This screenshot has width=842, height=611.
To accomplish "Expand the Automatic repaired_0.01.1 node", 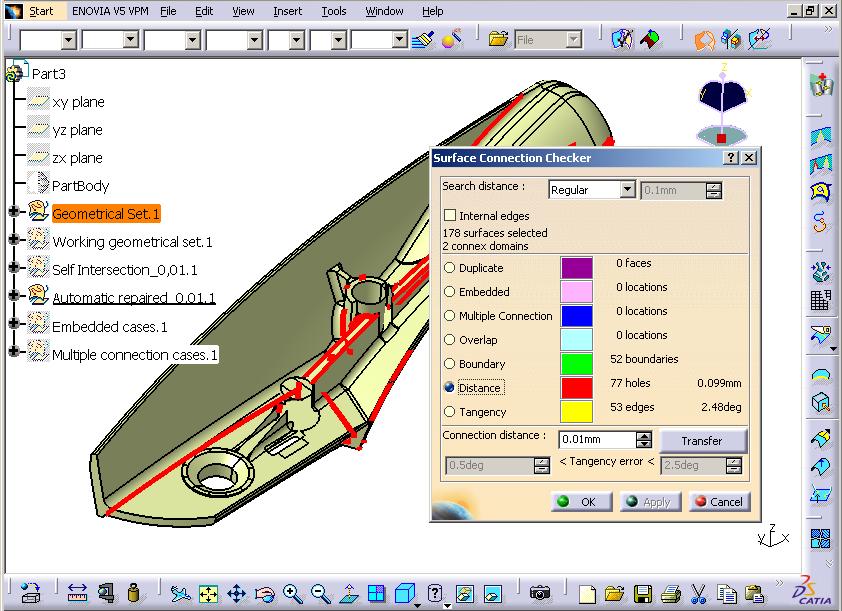I will click(14, 295).
